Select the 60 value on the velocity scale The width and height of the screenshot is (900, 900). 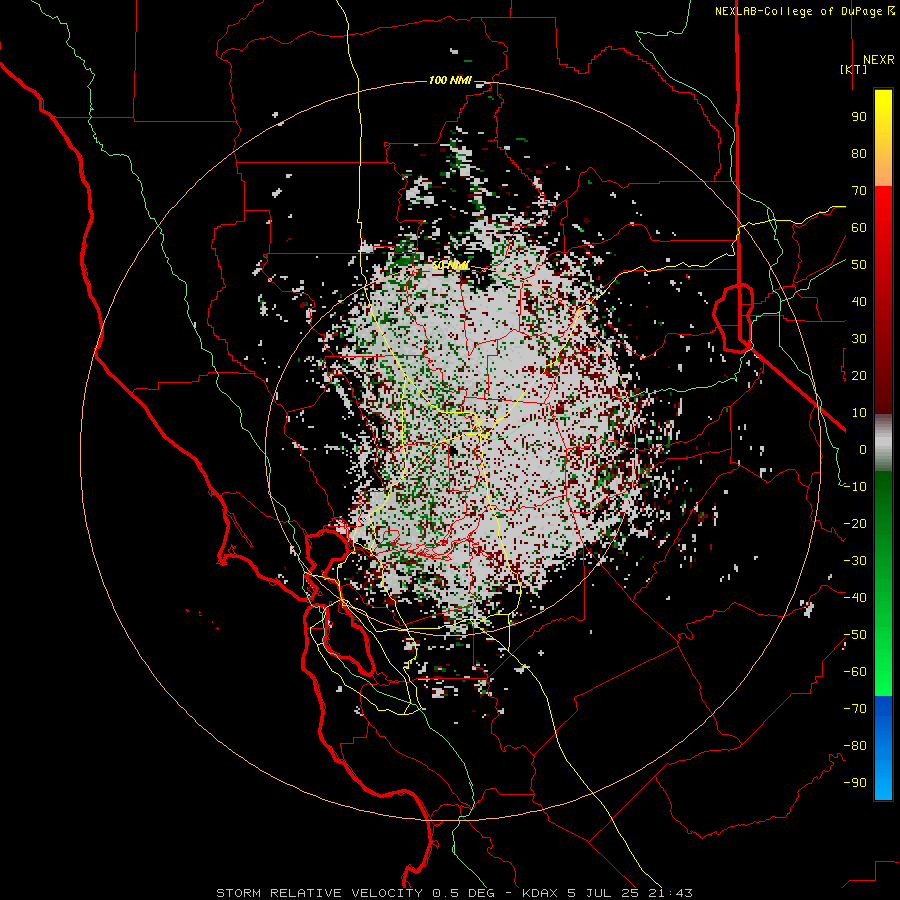point(859,228)
